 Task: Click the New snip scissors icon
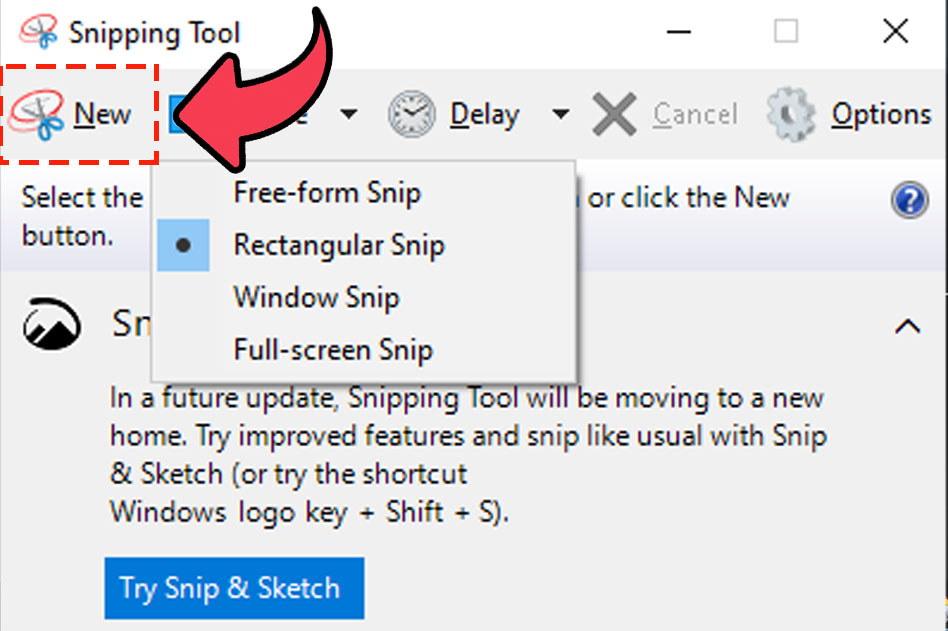click(36, 115)
